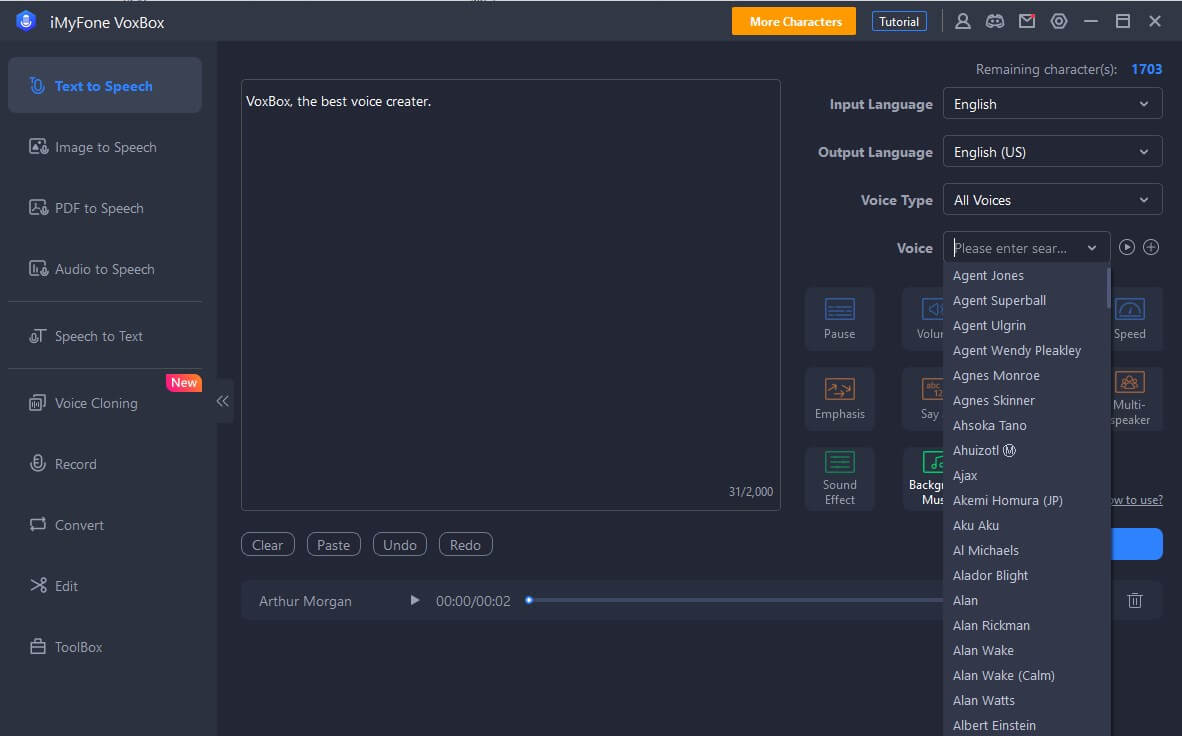The image size is (1182, 736).
Task: Click the Undo button
Action: pyautogui.click(x=400, y=544)
